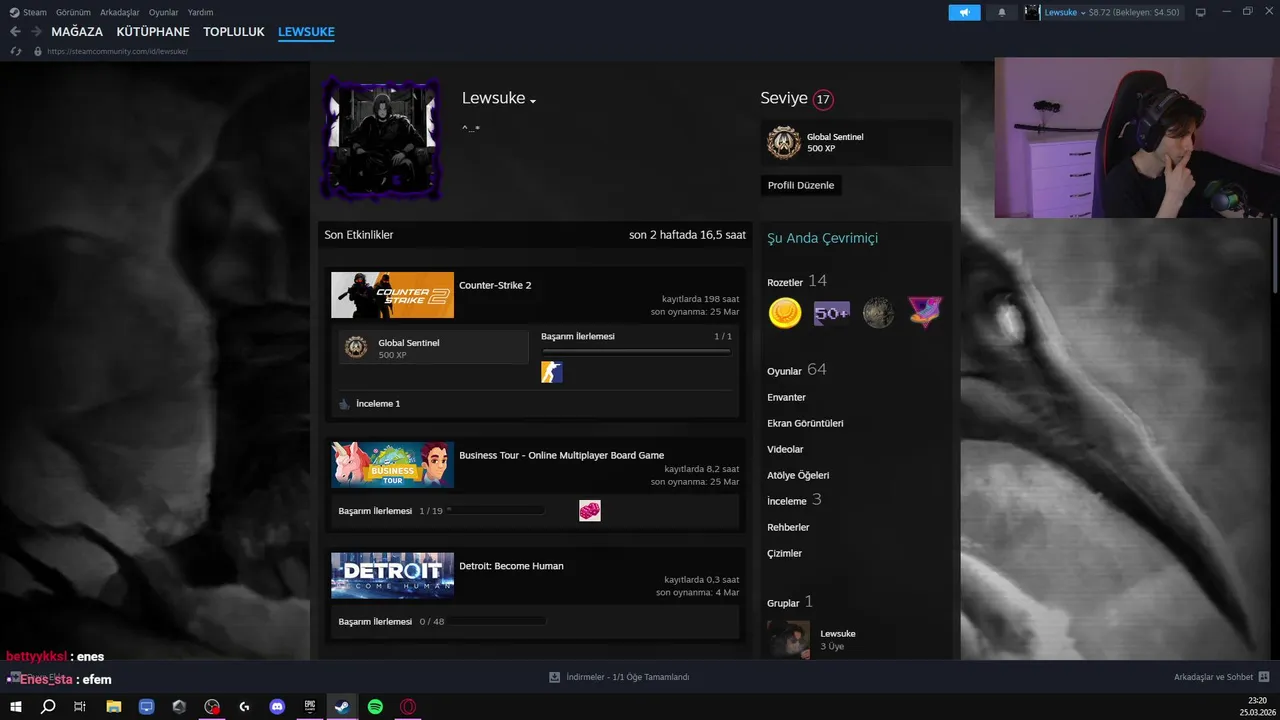Open the Arkadaşlar menu
This screenshot has width=1280, height=720.
pos(119,12)
